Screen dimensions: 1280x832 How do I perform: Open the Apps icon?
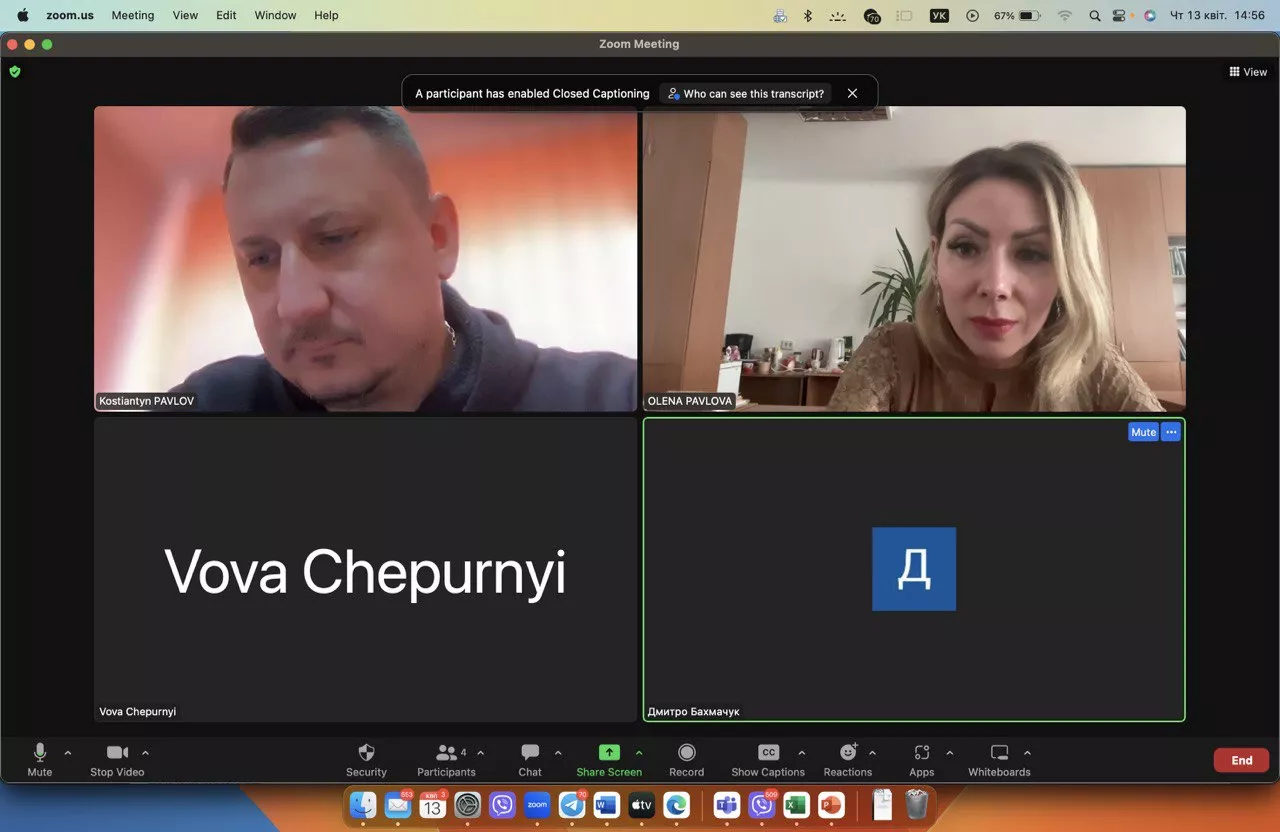coord(921,753)
